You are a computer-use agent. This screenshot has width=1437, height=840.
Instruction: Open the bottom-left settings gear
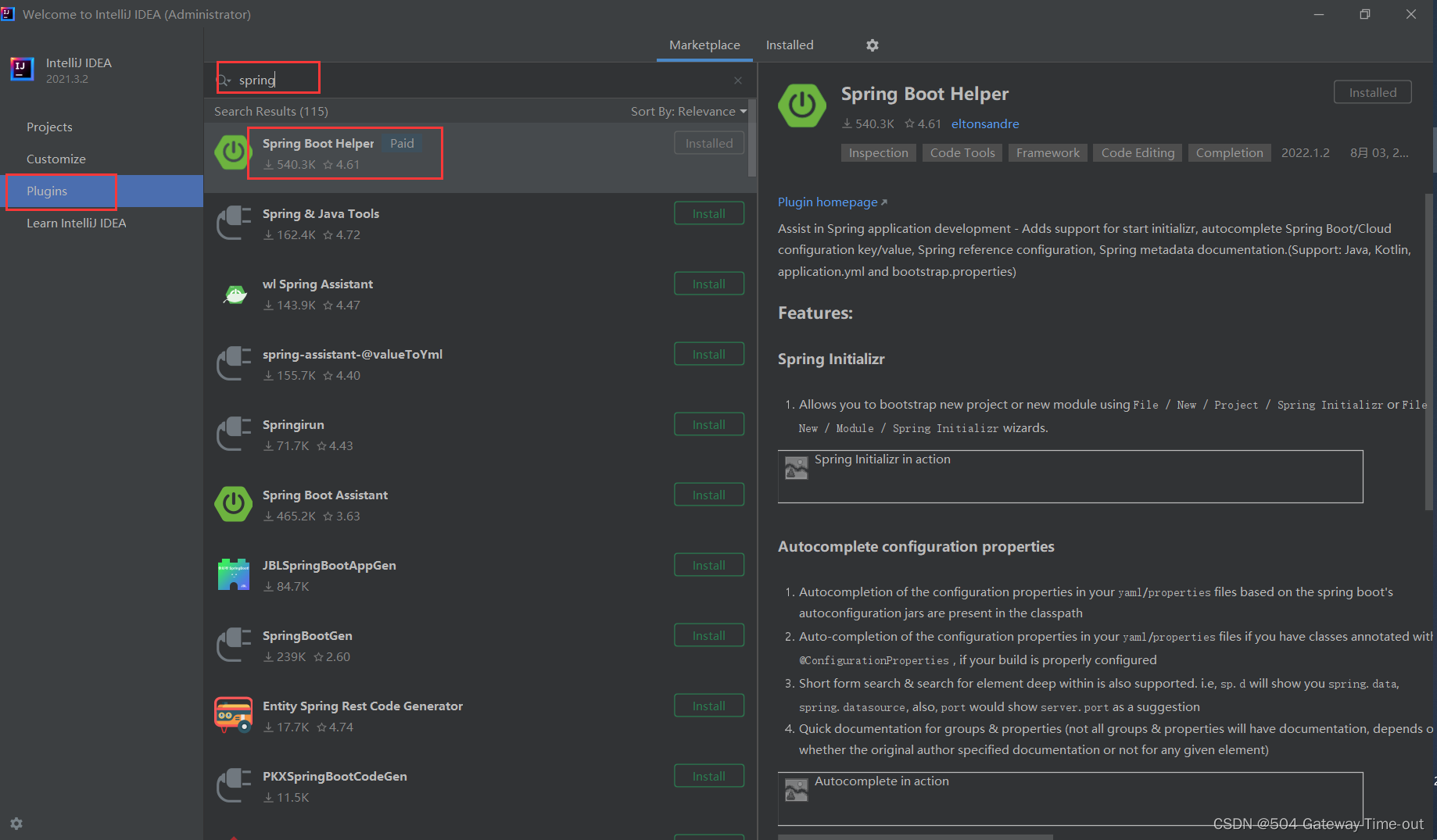pyautogui.click(x=16, y=824)
